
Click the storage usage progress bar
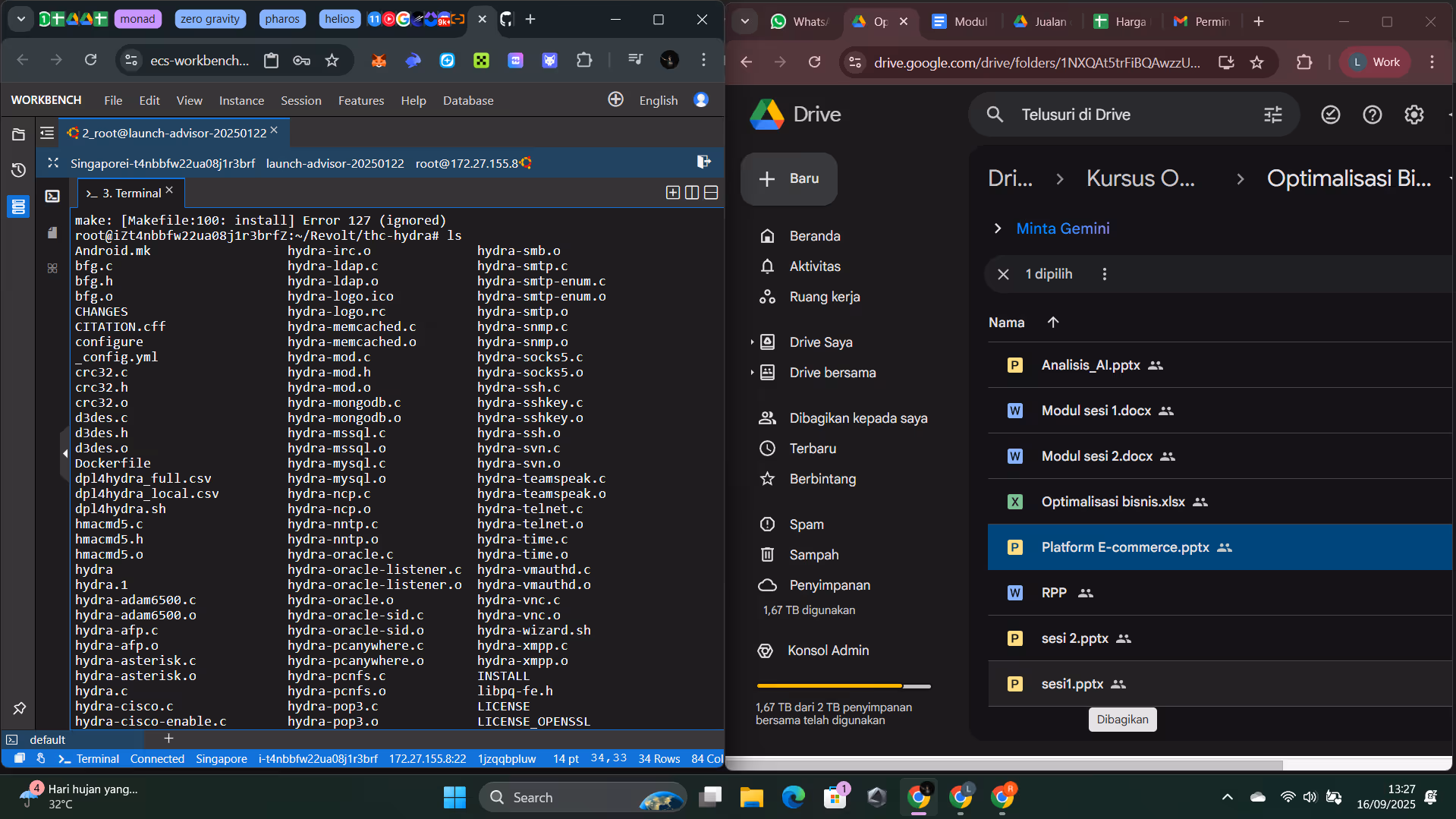pyautogui.click(x=844, y=686)
